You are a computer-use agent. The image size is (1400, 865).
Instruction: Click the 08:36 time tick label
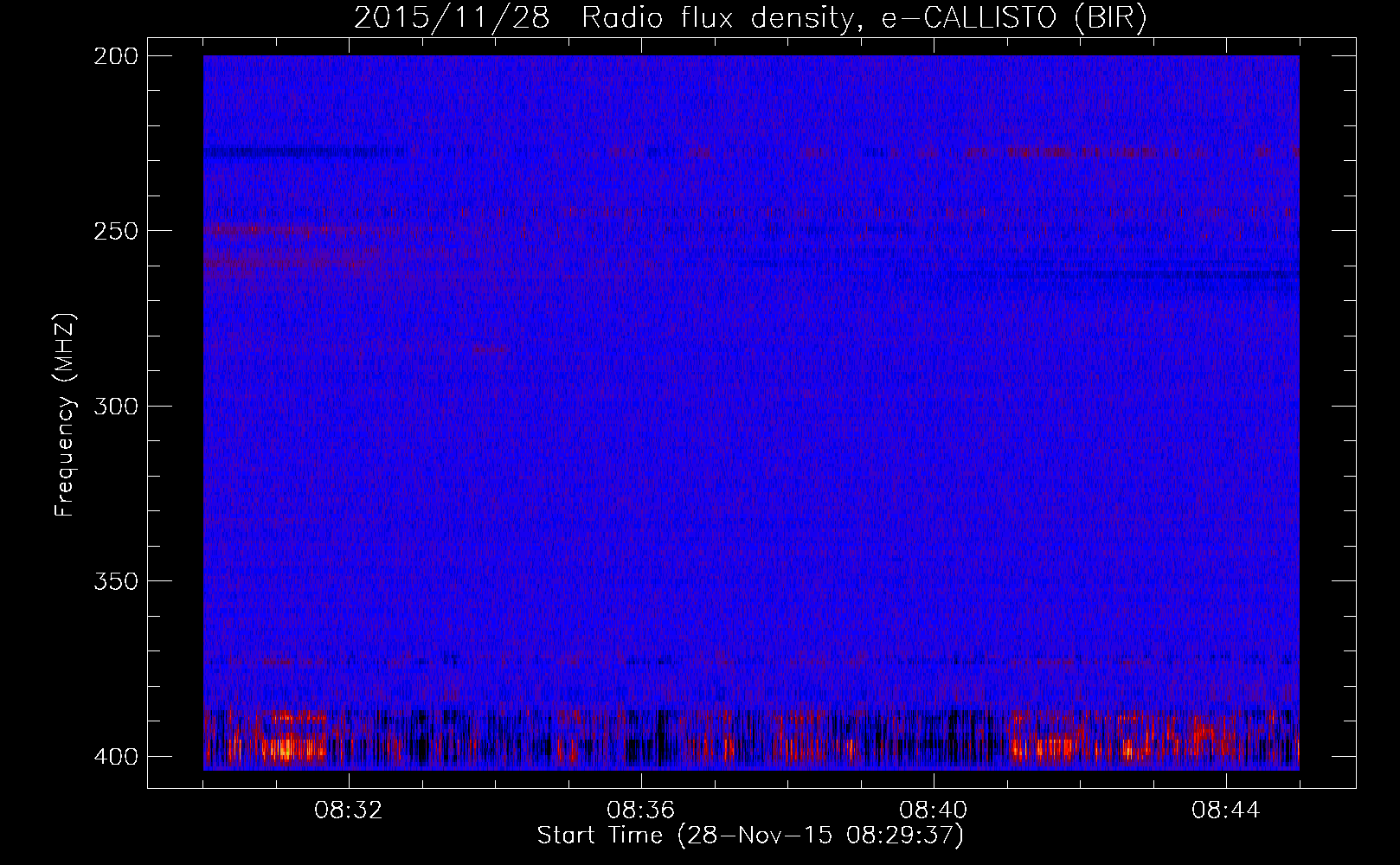coord(641,811)
